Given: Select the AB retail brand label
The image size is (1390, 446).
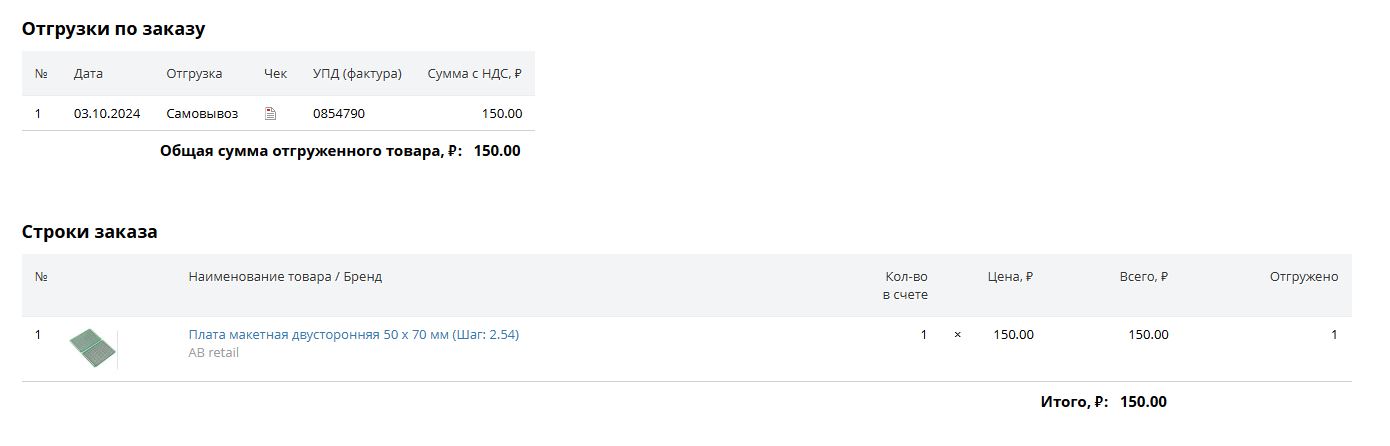Looking at the screenshot, I should [x=214, y=353].
